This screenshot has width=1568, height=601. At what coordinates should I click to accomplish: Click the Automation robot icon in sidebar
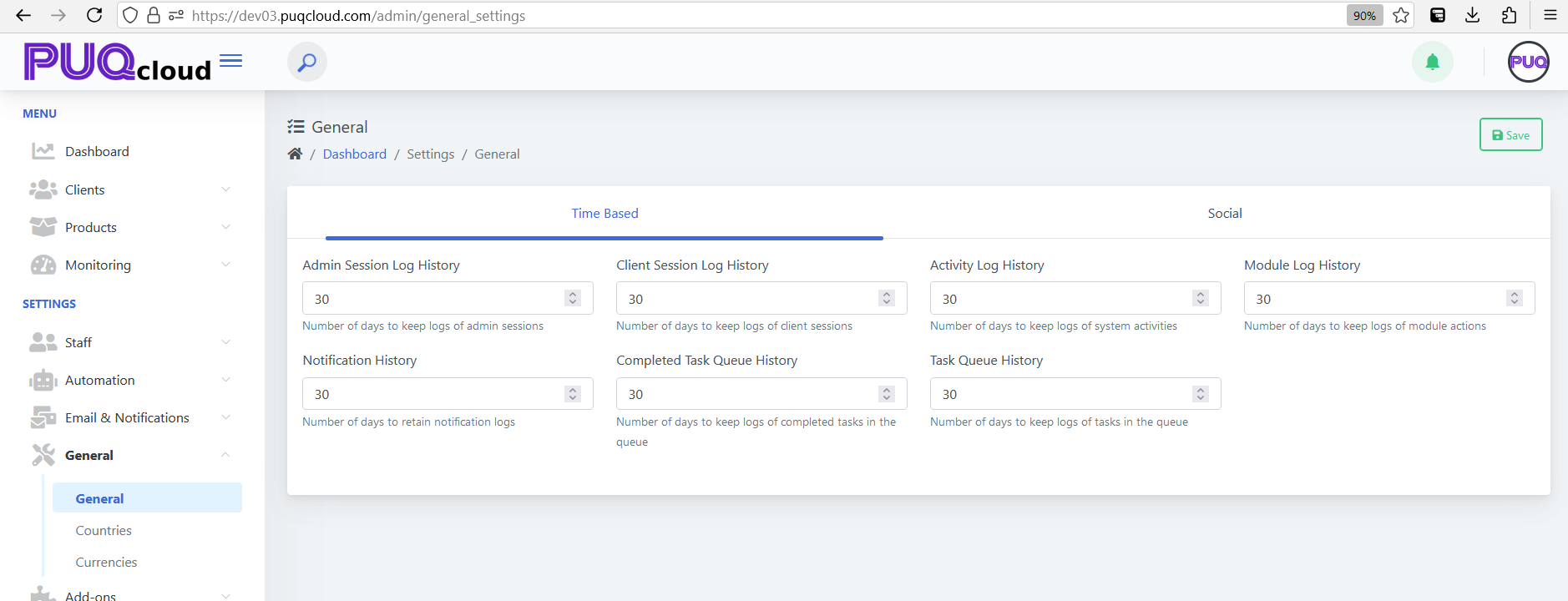pos(43,380)
